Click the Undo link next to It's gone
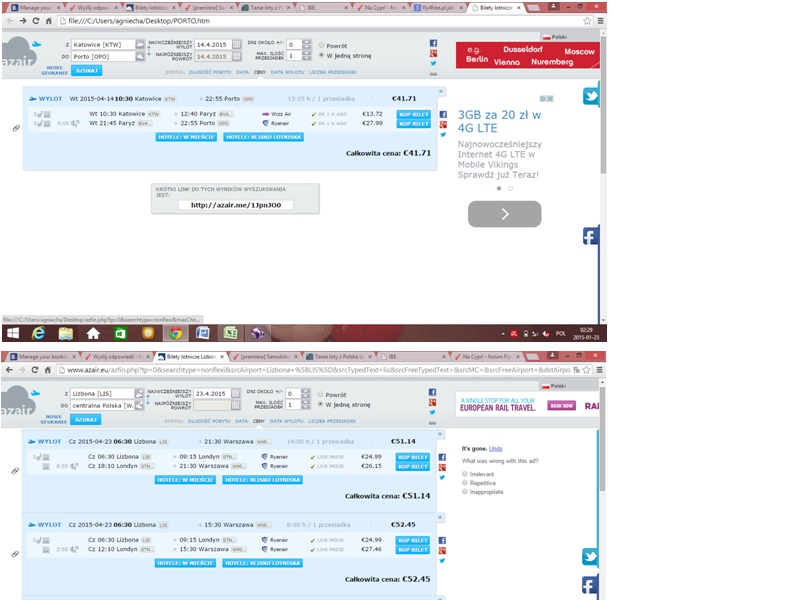Viewport: 800px width, 600px height. tap(495, 449)
